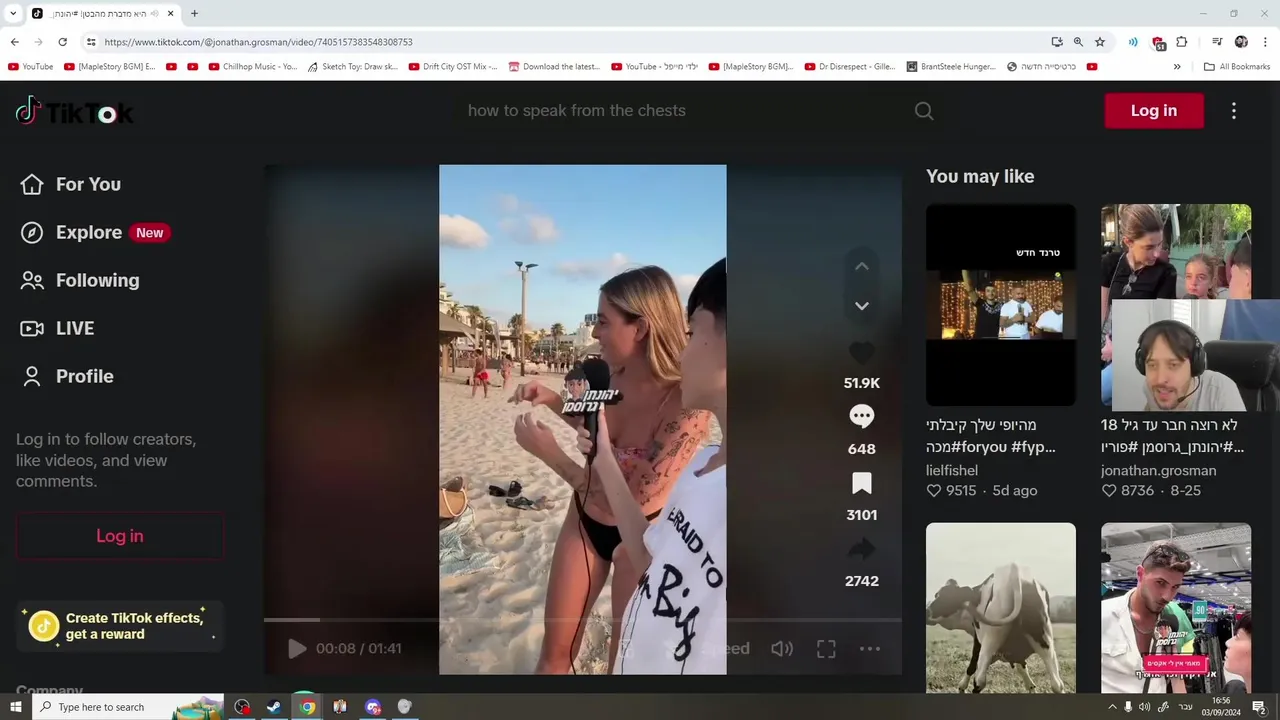The width and height of the screenshot is (1280, 720).
Task: Click the Windows taskbar search box
Action: tap(128, 707)
